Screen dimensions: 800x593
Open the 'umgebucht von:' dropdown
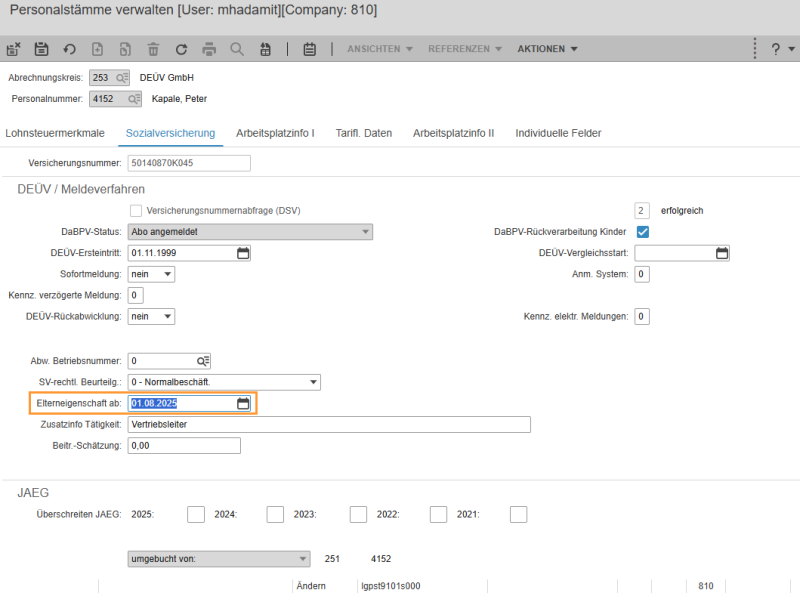click(x=219, y=559)
